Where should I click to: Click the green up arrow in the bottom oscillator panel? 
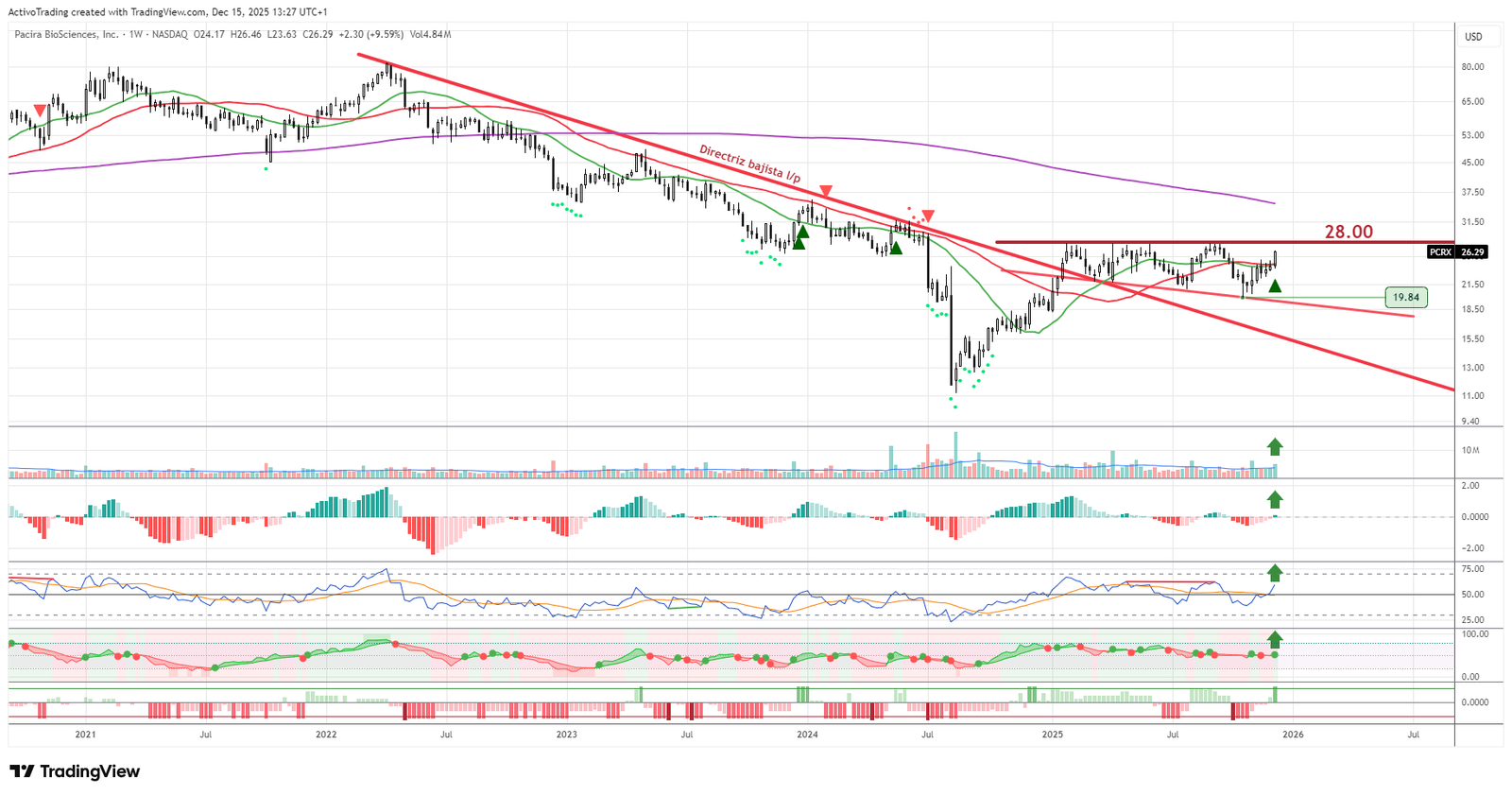1275,639
